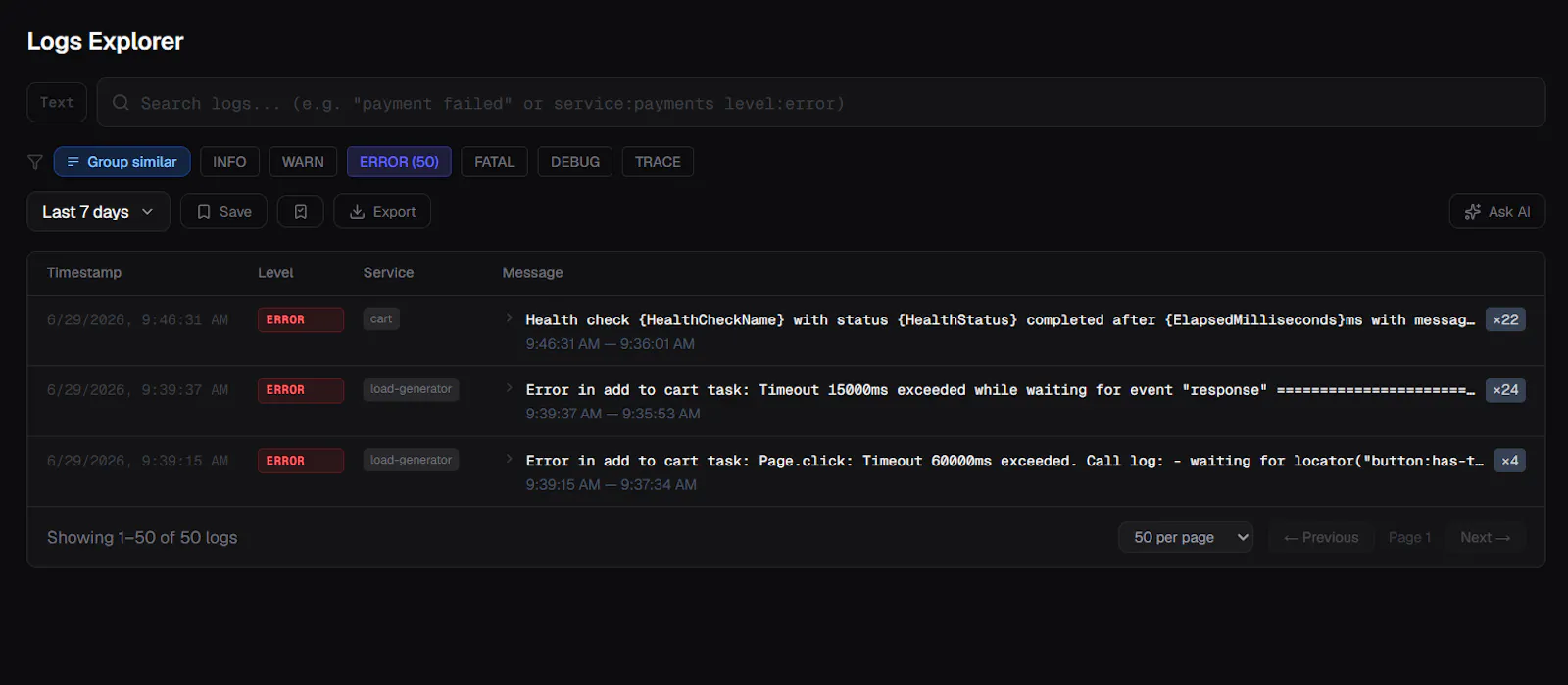Image resolution: width=1568 pixels, height=685 pixels.
Task: Export the logs
Action: tap(382, 212)
